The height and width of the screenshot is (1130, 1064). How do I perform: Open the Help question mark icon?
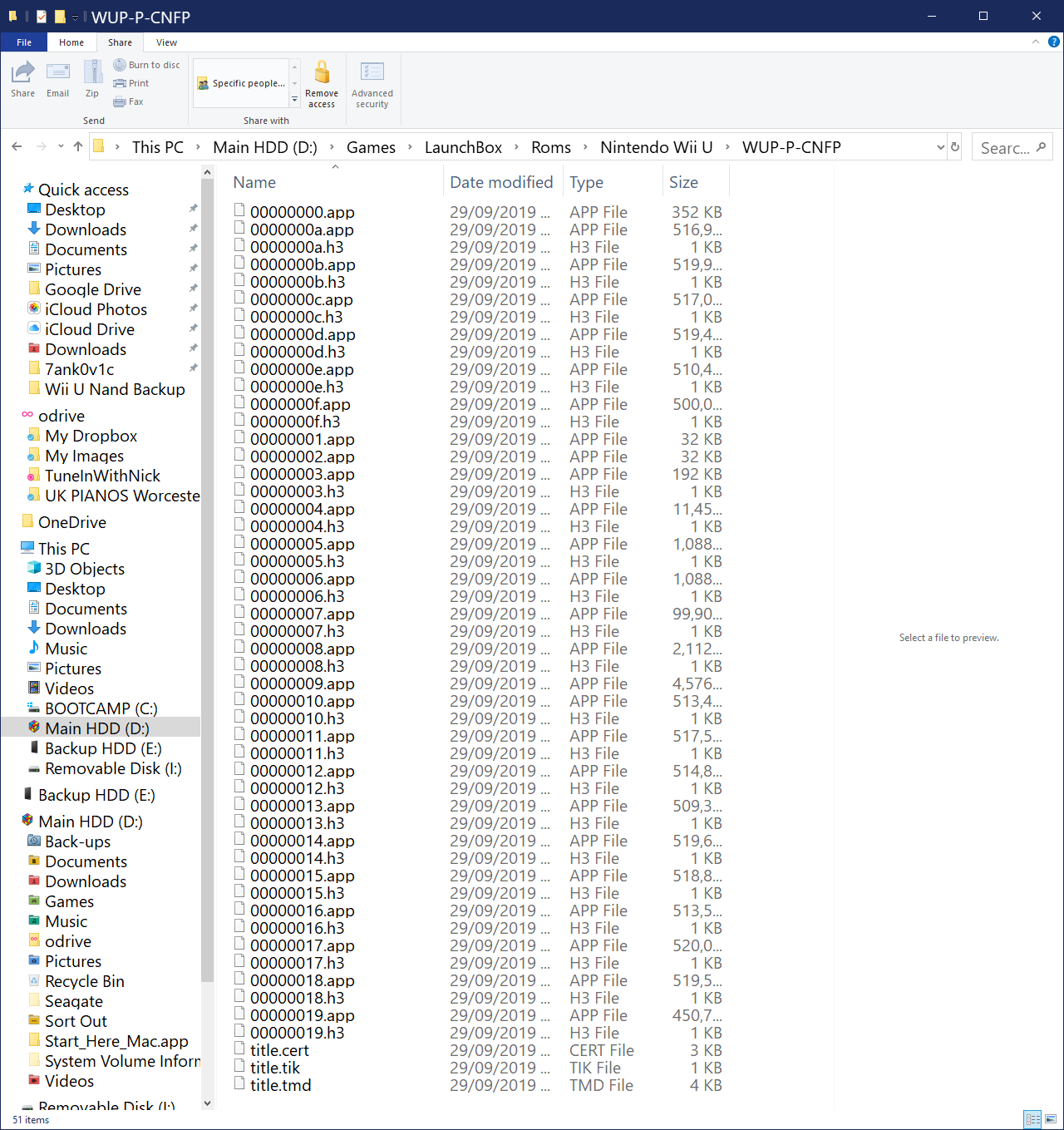click(x=1054, y=42)
